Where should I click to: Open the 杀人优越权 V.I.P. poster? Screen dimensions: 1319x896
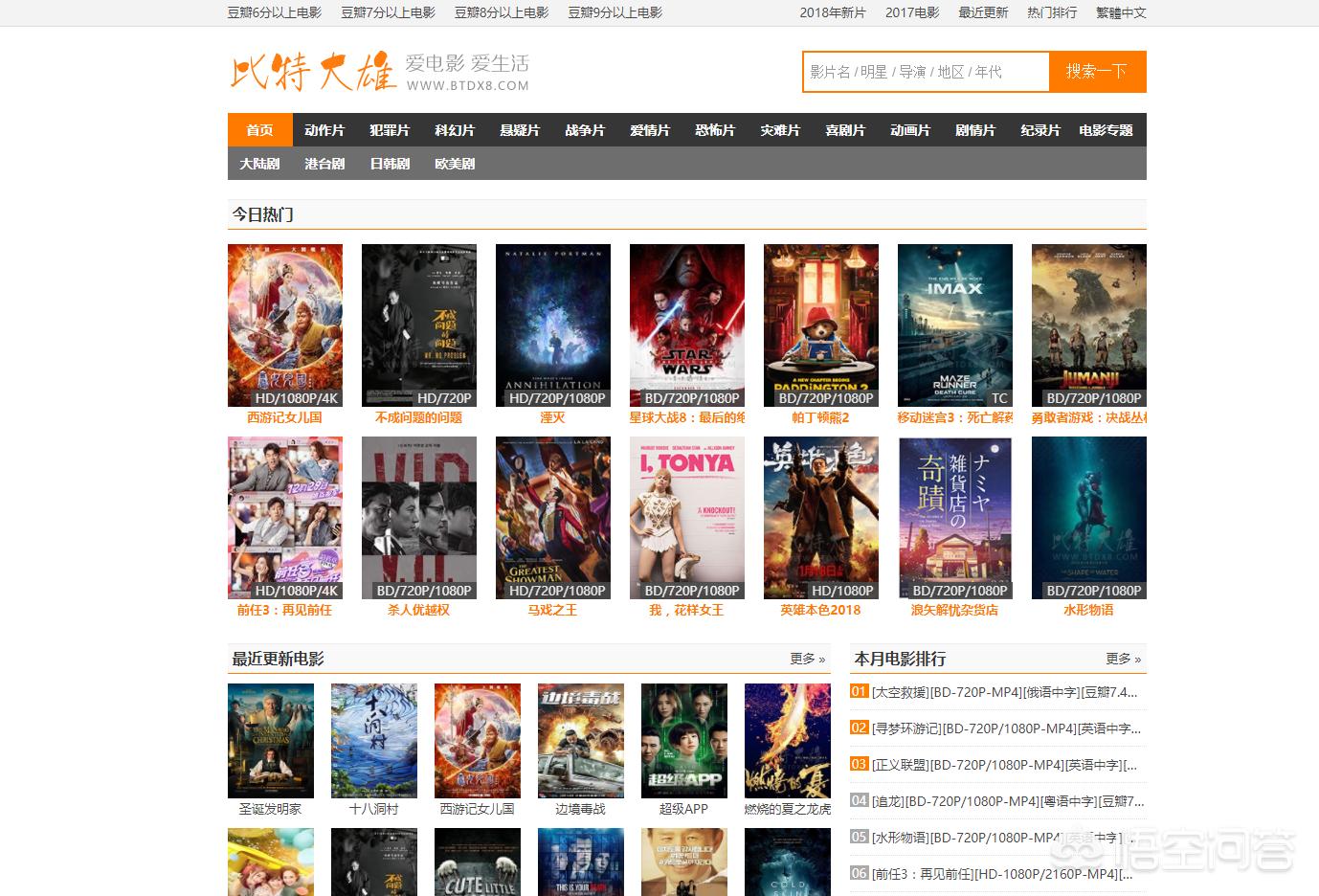tap(419, 518)
